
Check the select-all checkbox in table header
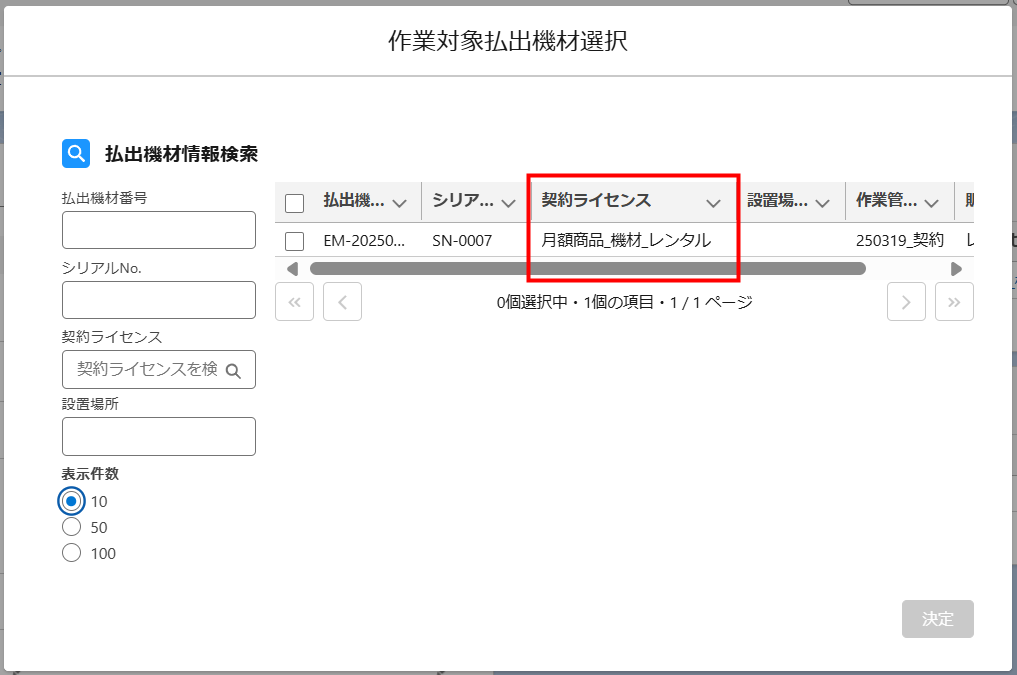click(294, 203)
